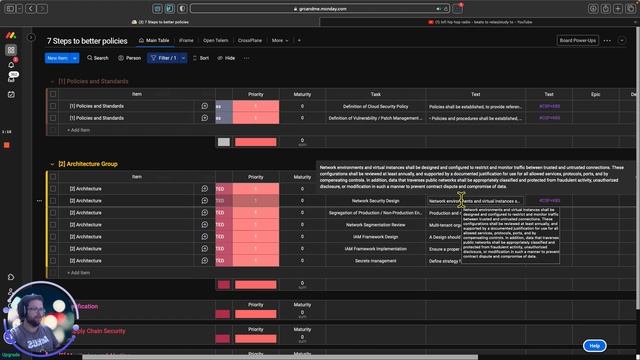Open the More views dropdown
Image resolution: width=640 pixels, height=360 pixels.
[280, 40]
